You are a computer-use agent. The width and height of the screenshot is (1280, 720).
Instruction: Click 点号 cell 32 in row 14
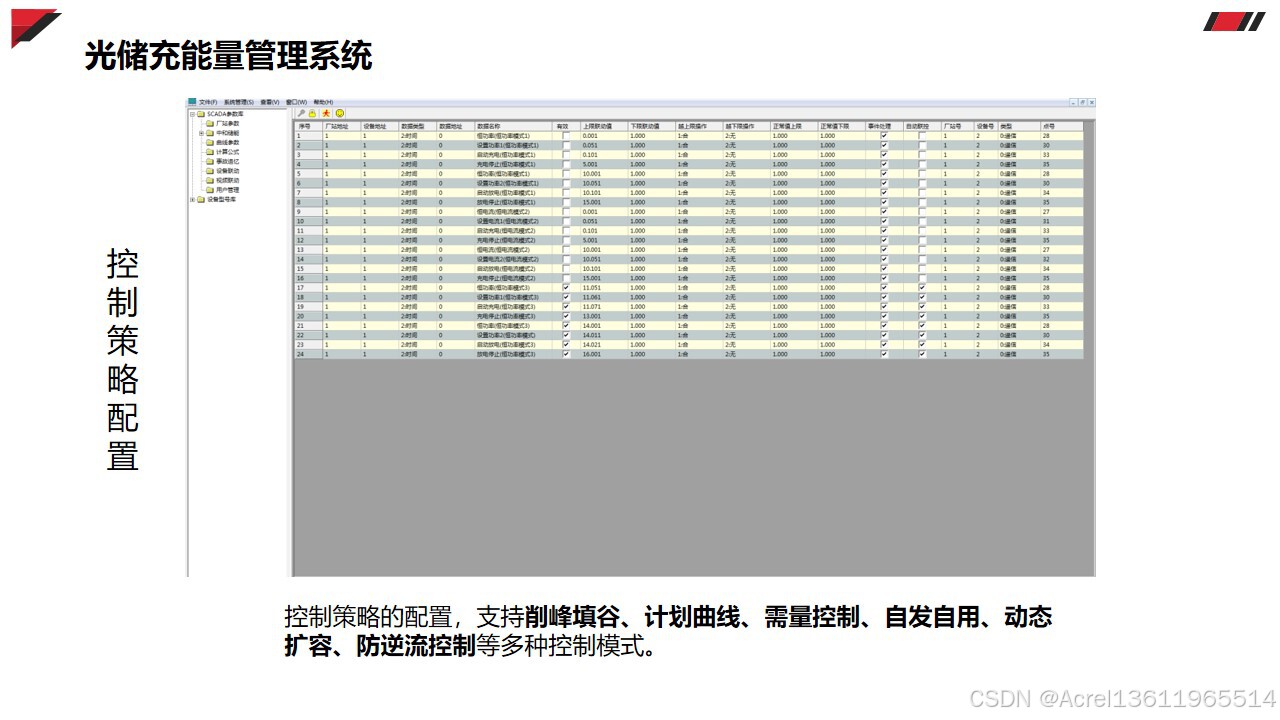(1062, 259)
